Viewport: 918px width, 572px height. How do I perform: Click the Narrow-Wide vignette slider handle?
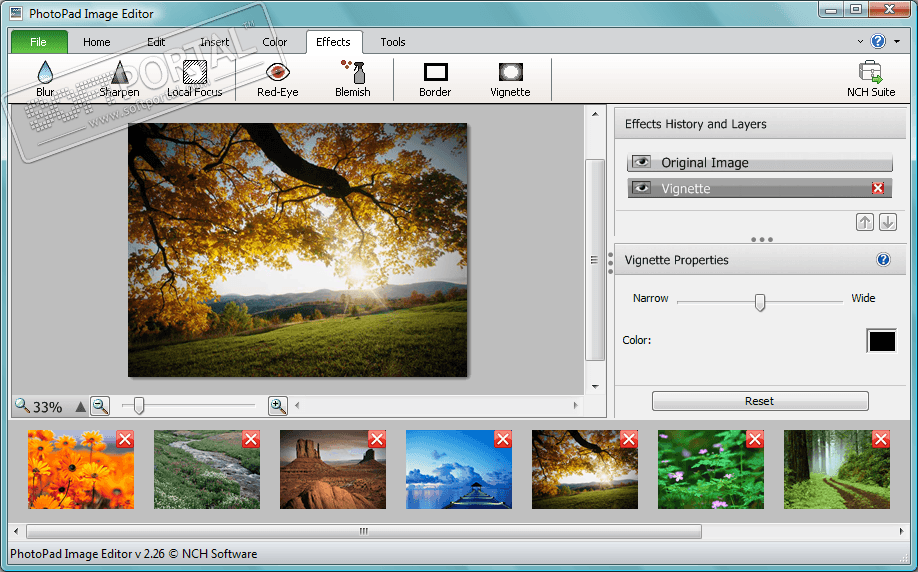point(760,302)
